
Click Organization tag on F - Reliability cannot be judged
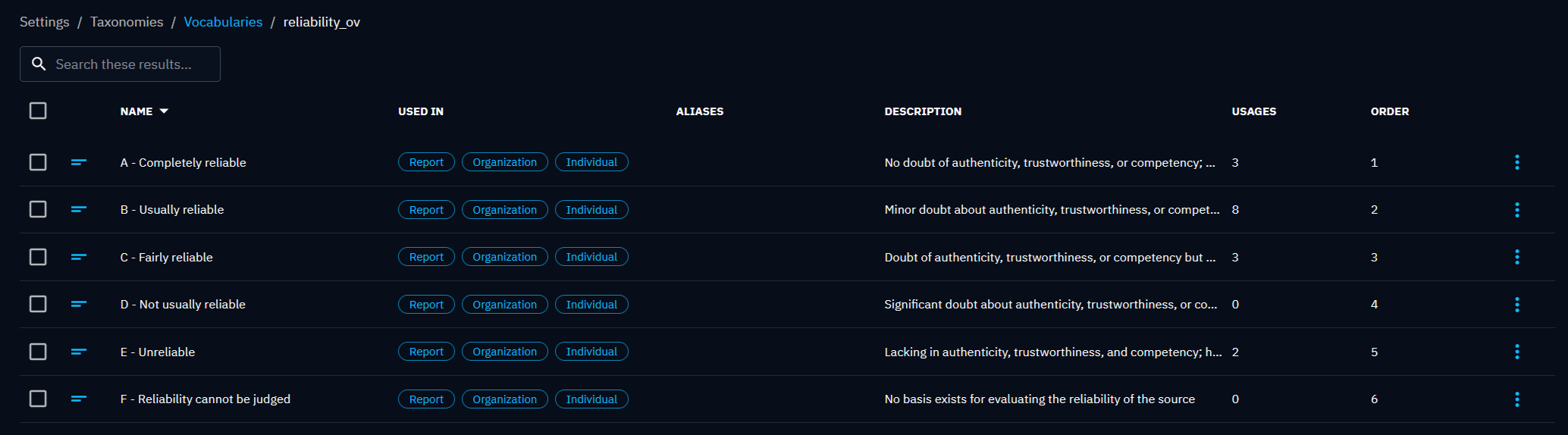tap(504, 399)
